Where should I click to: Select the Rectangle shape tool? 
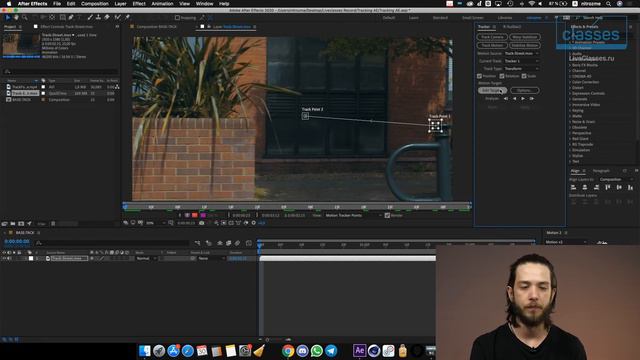tap(62, 18)
